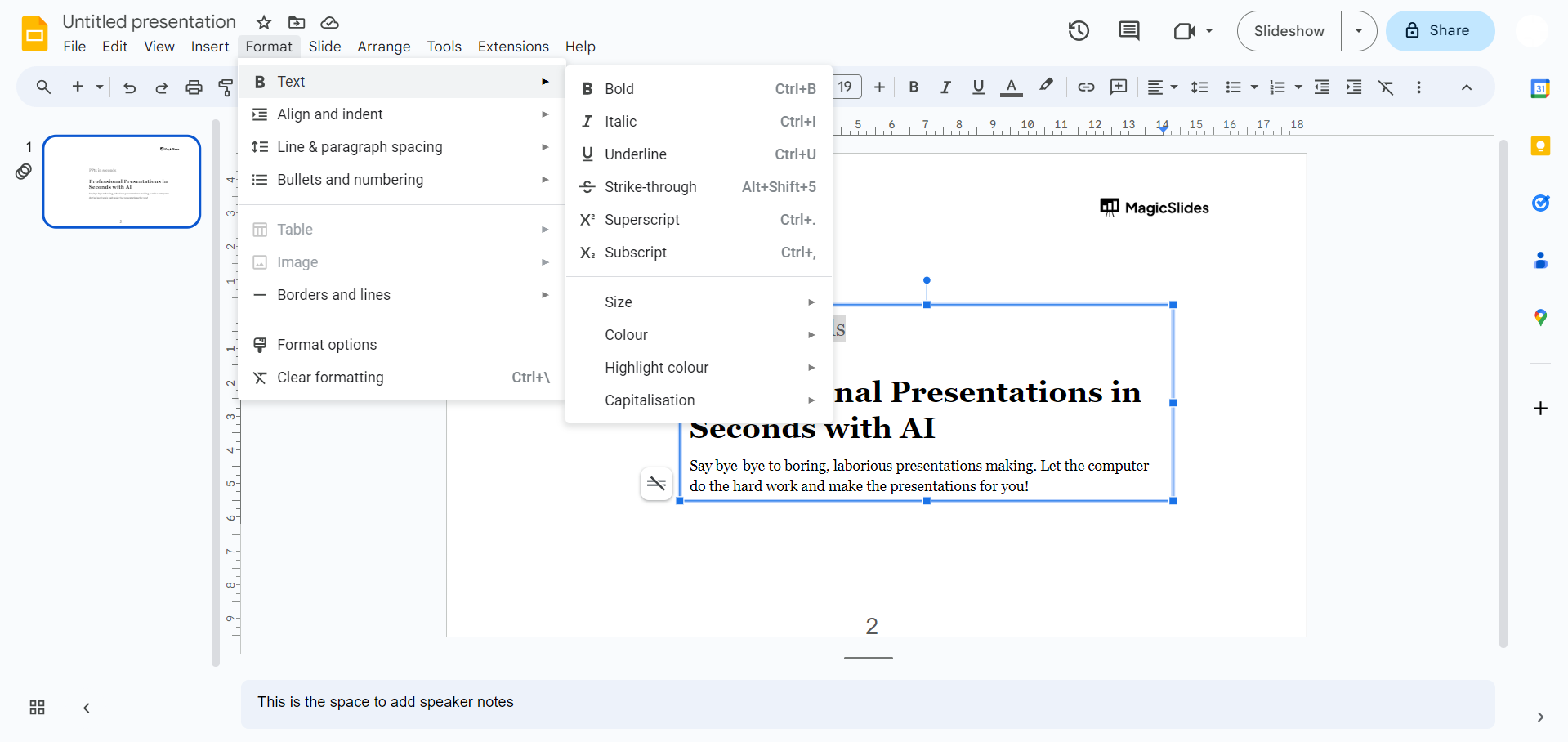
Task: Click the text colour icon
Action: (x=1012, y=87)
